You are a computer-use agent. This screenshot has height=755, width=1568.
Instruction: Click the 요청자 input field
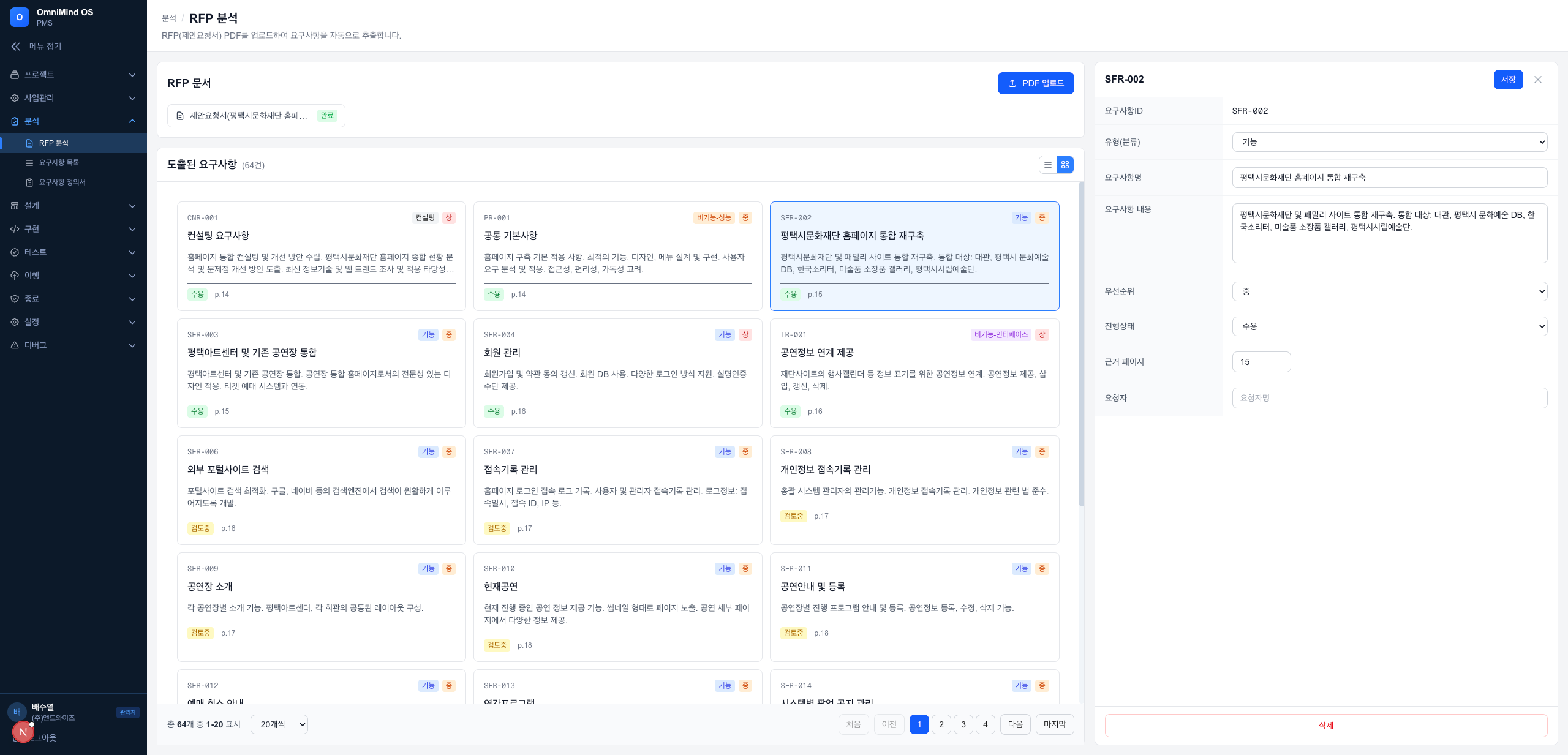tap(1389, 398)
